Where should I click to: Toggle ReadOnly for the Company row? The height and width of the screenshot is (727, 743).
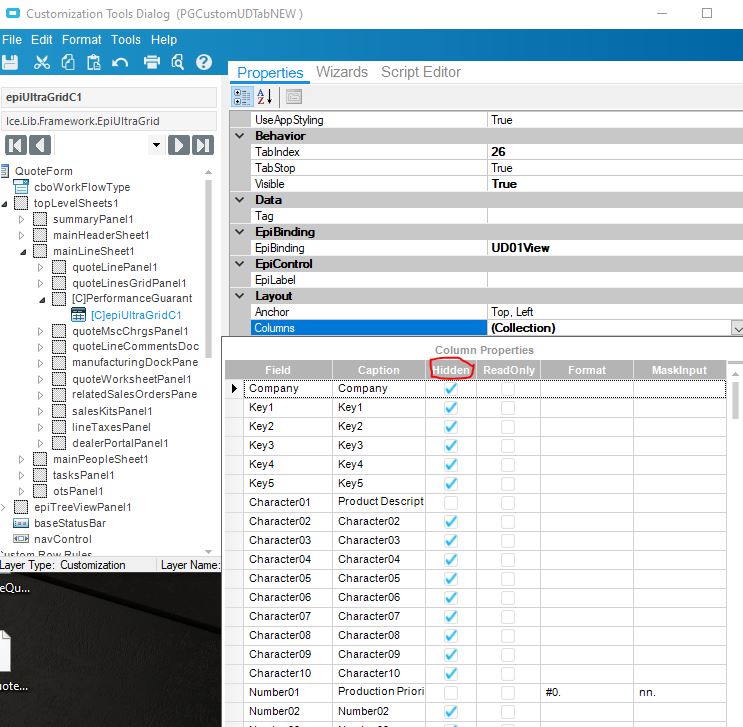point(508,389)
